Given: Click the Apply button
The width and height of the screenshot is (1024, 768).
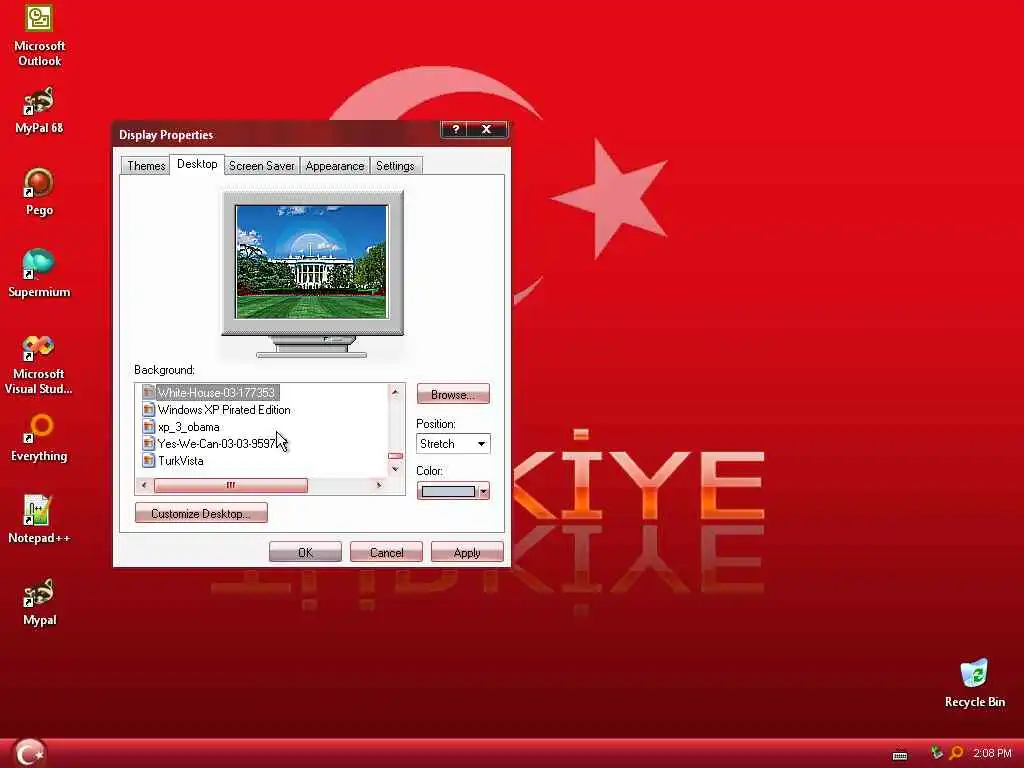Looking at the screenshot, I should (467, 552).
